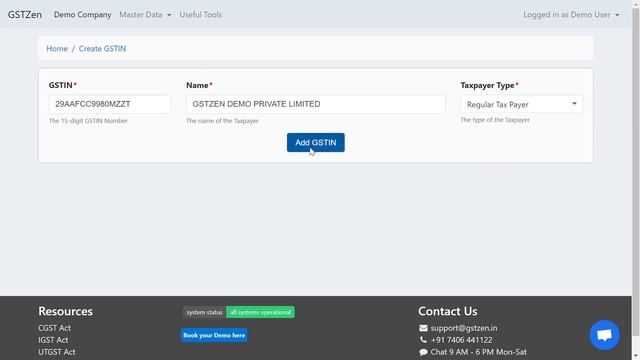Image resolution: width=640 pixels, height=360 pixels.
Task: Open the GSTZen brand logo link
Action: click(25, 15)
